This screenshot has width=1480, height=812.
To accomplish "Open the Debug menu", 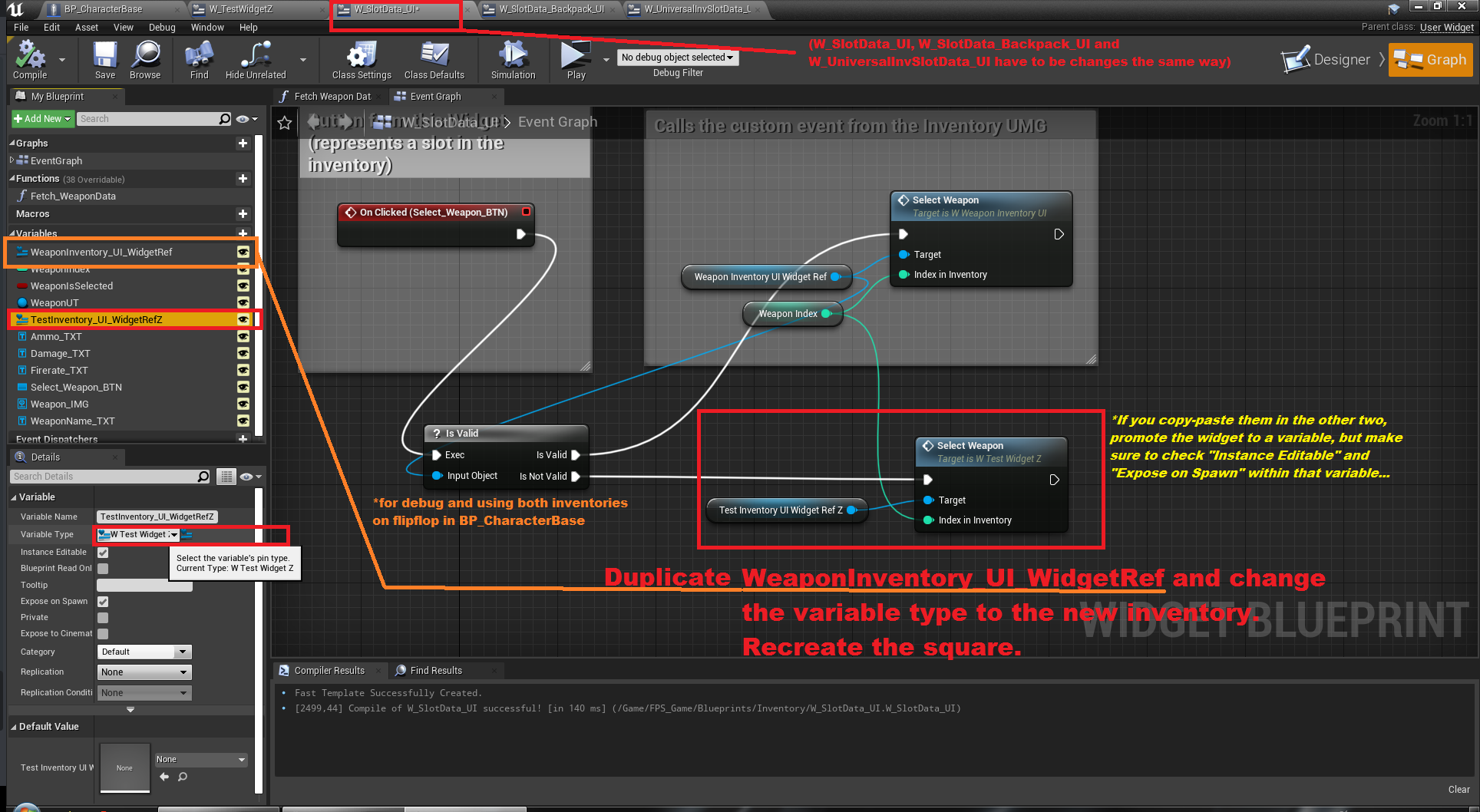I will coord(162,28).
